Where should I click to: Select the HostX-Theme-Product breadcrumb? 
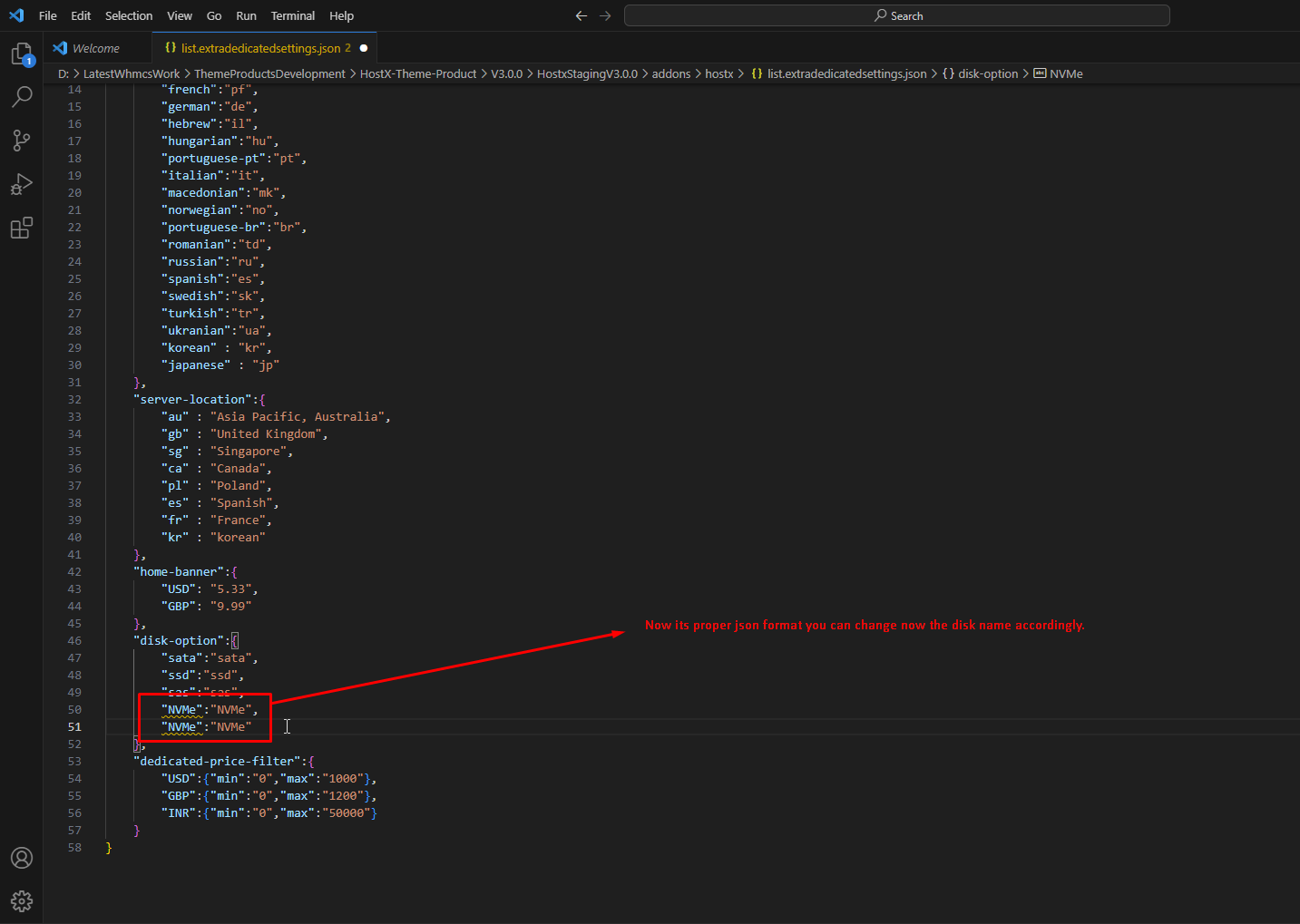pos(417,73)
